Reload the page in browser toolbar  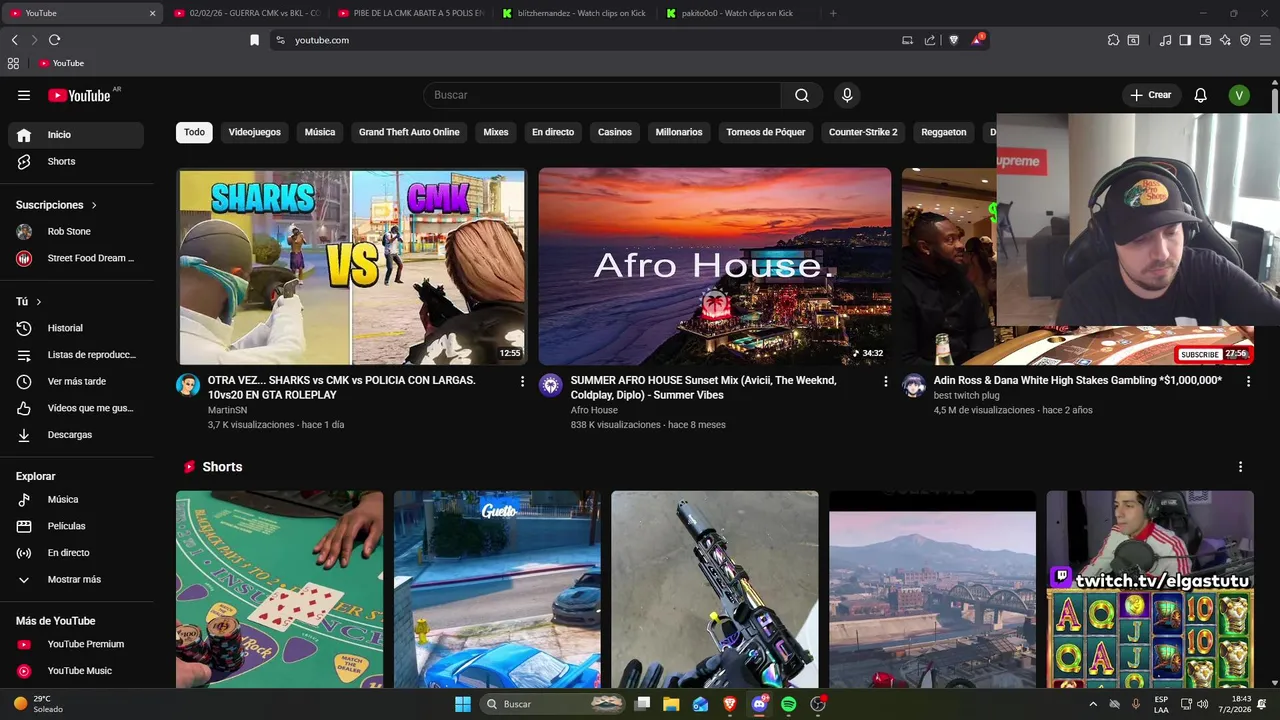(54, 40)
